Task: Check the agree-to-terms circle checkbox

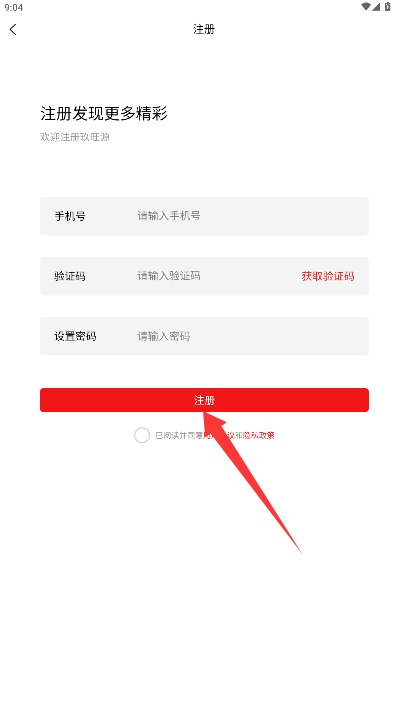Action: pyautogui.click(x=142, y=435)
